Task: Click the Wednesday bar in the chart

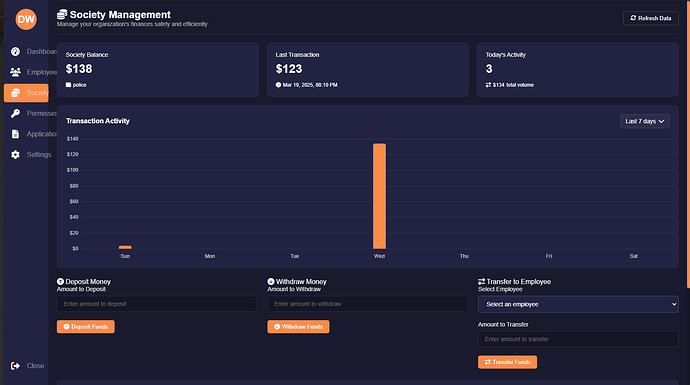Action: (x=379, y=196)
